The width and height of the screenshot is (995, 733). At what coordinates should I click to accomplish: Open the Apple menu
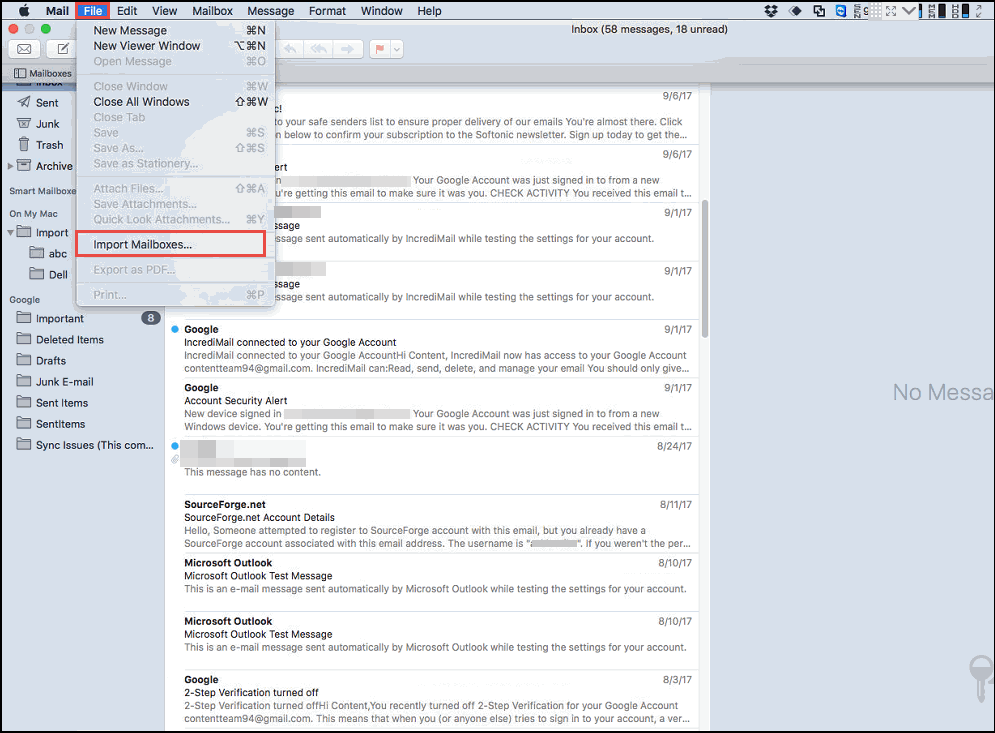tap(24, 11)
